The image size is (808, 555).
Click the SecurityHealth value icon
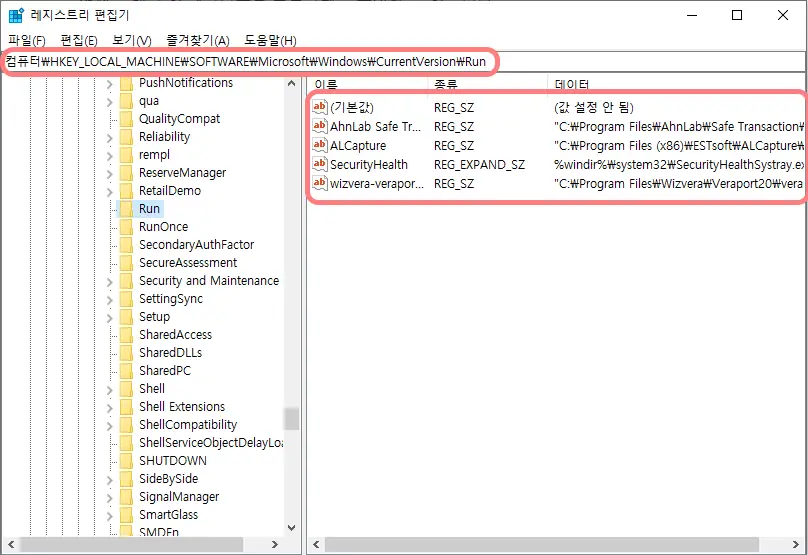(x=319, y=164)
